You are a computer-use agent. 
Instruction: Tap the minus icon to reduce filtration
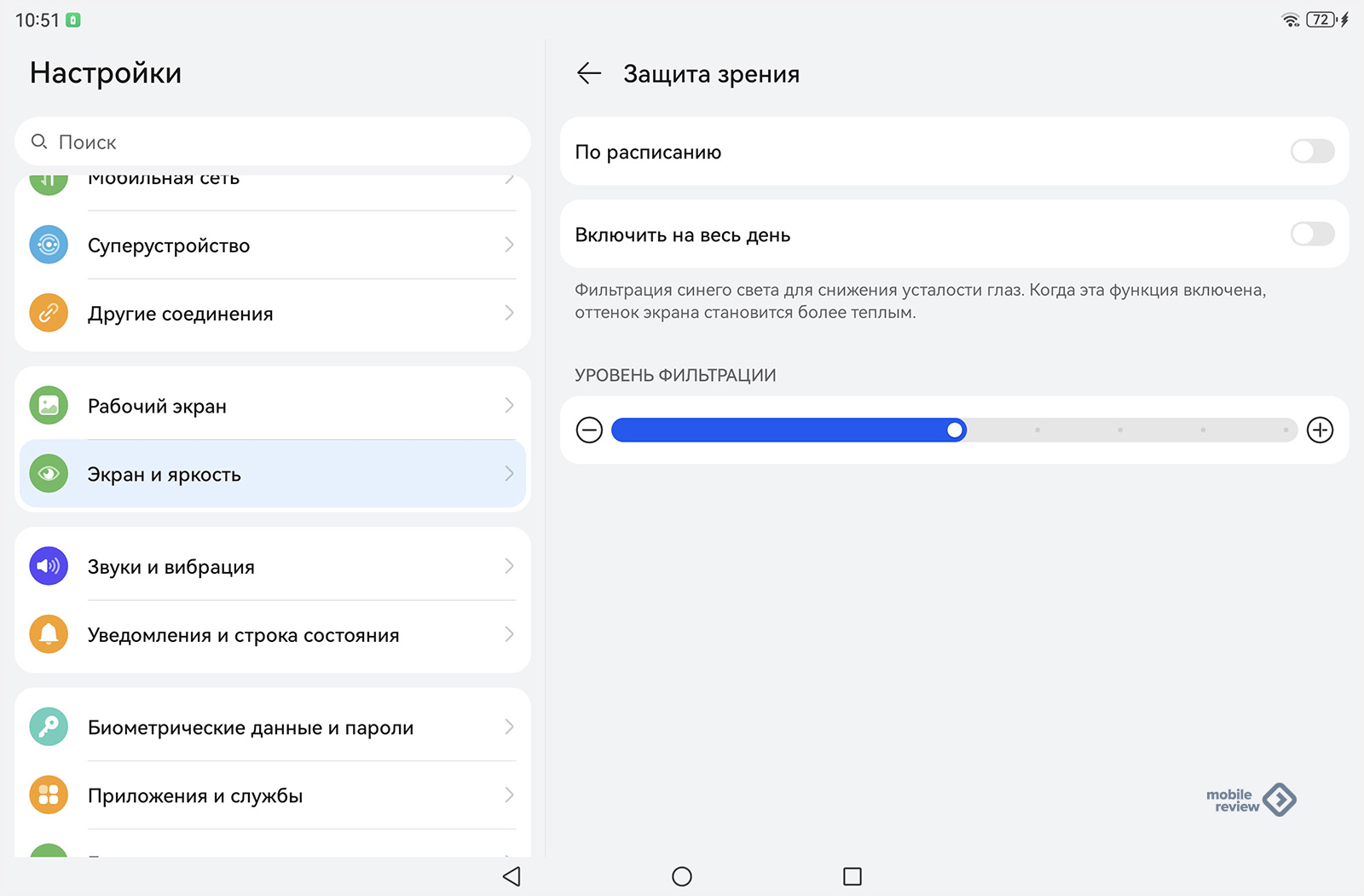pos(589,431)
